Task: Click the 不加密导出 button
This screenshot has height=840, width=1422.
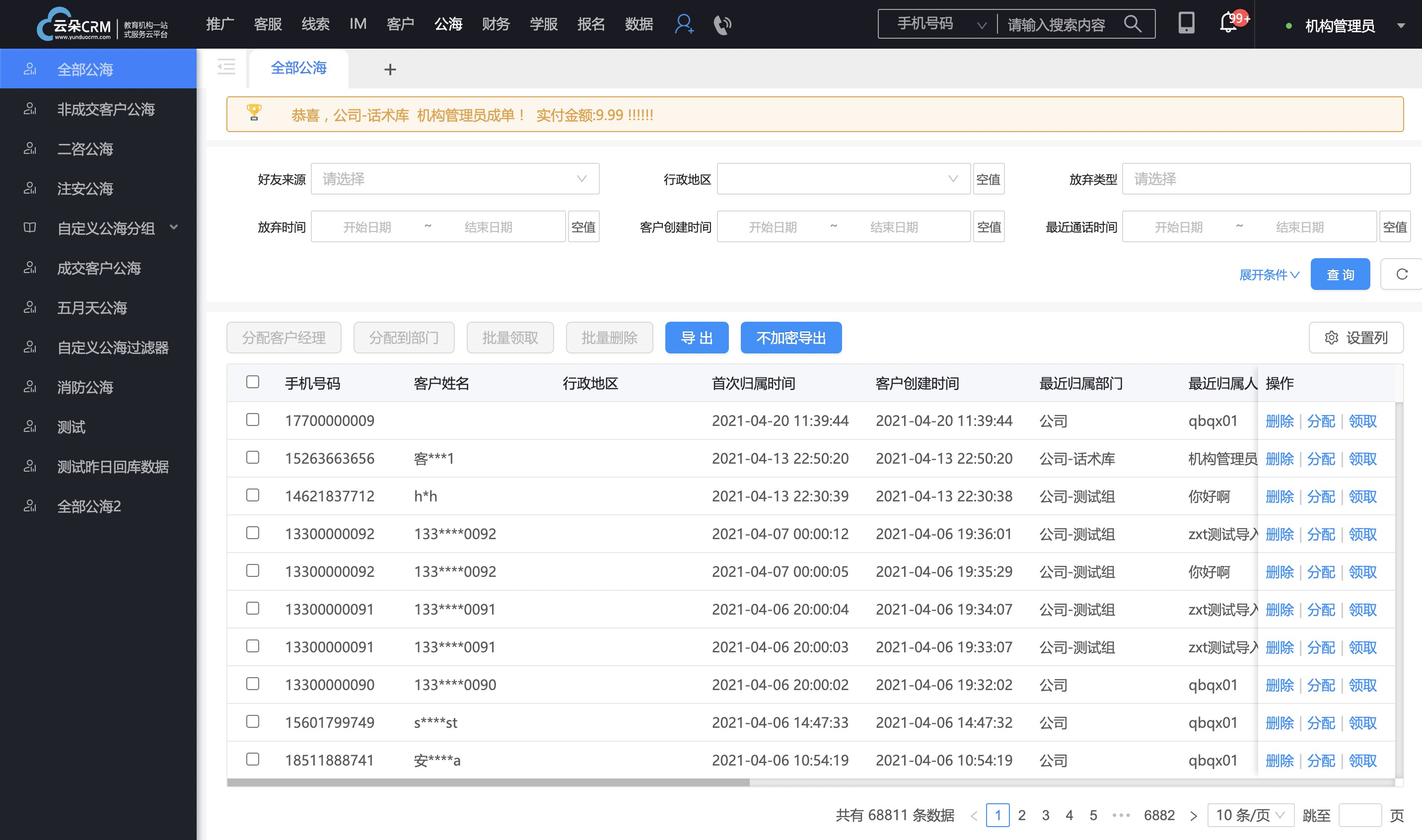Action: pos(791,338)
